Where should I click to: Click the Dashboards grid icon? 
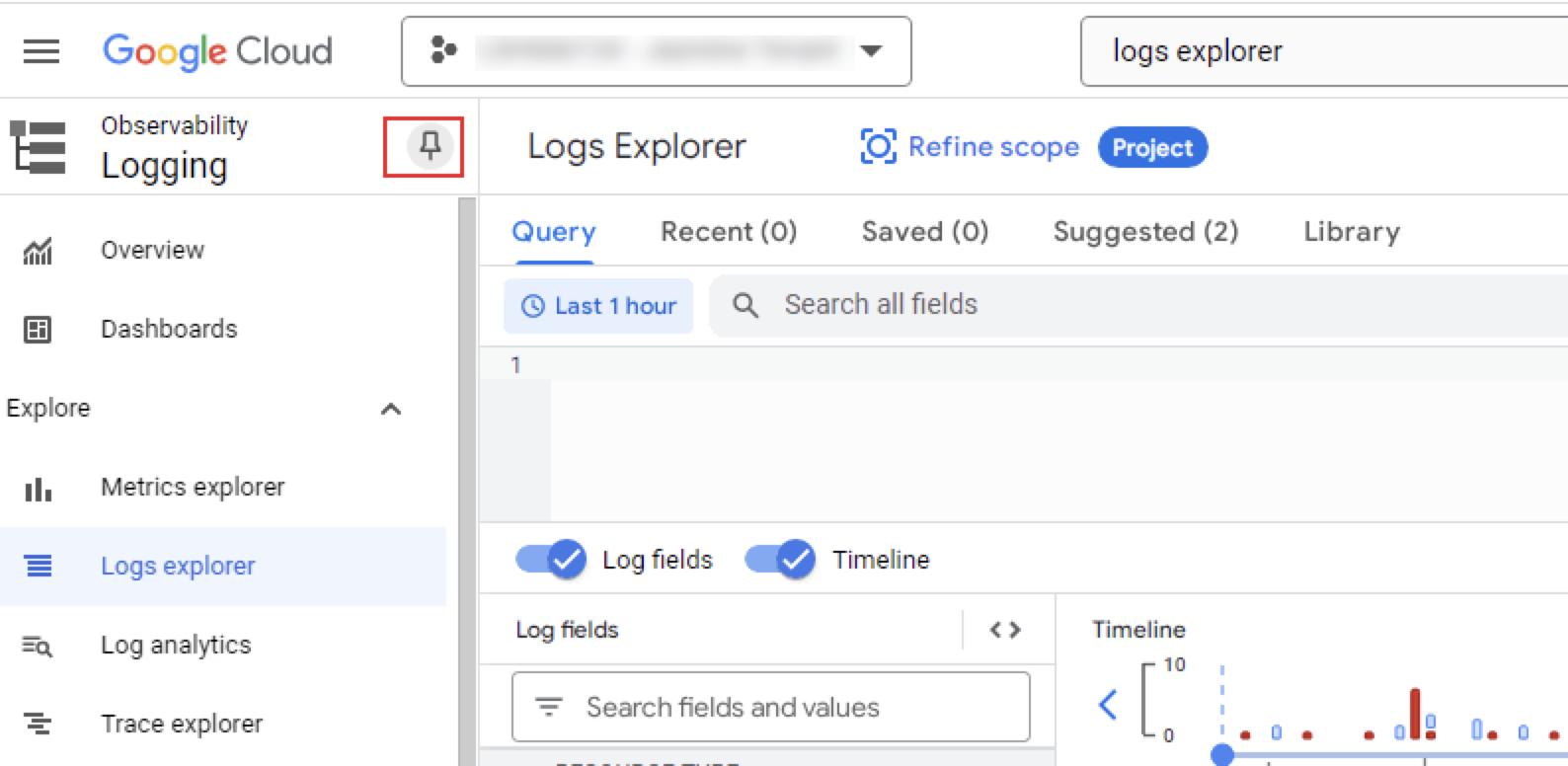tap(38, 329)
